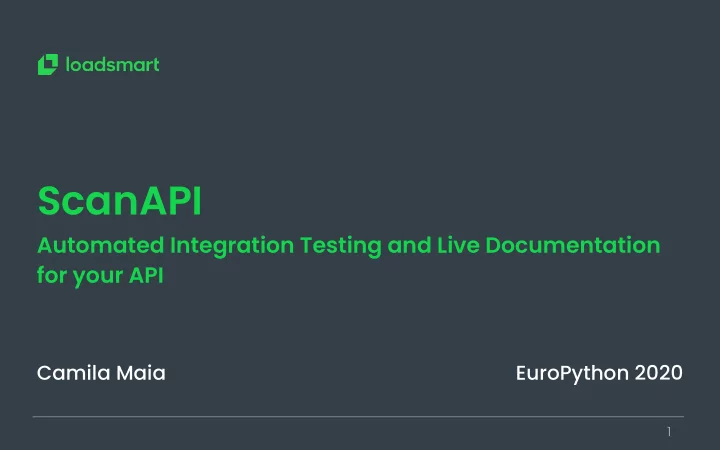Screen dimensions: 720x450
Task: Click the green loadsmart logo icon
Action: (x=48, y=64)
